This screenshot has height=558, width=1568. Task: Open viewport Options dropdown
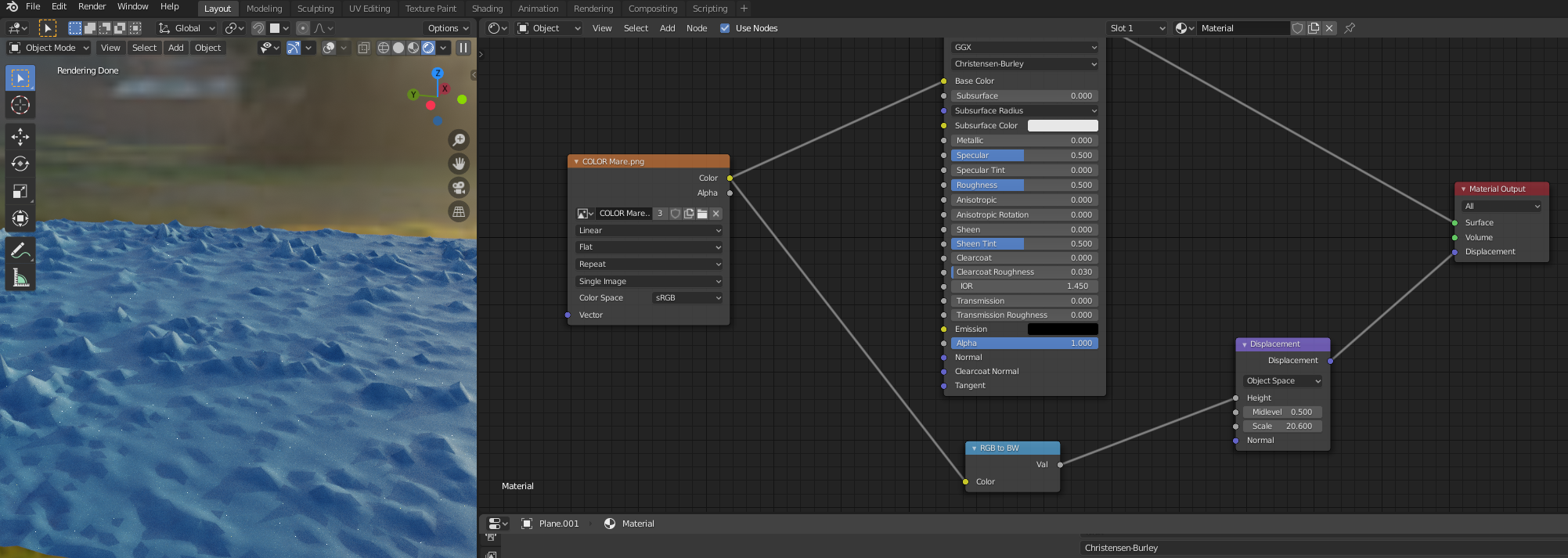448,28
